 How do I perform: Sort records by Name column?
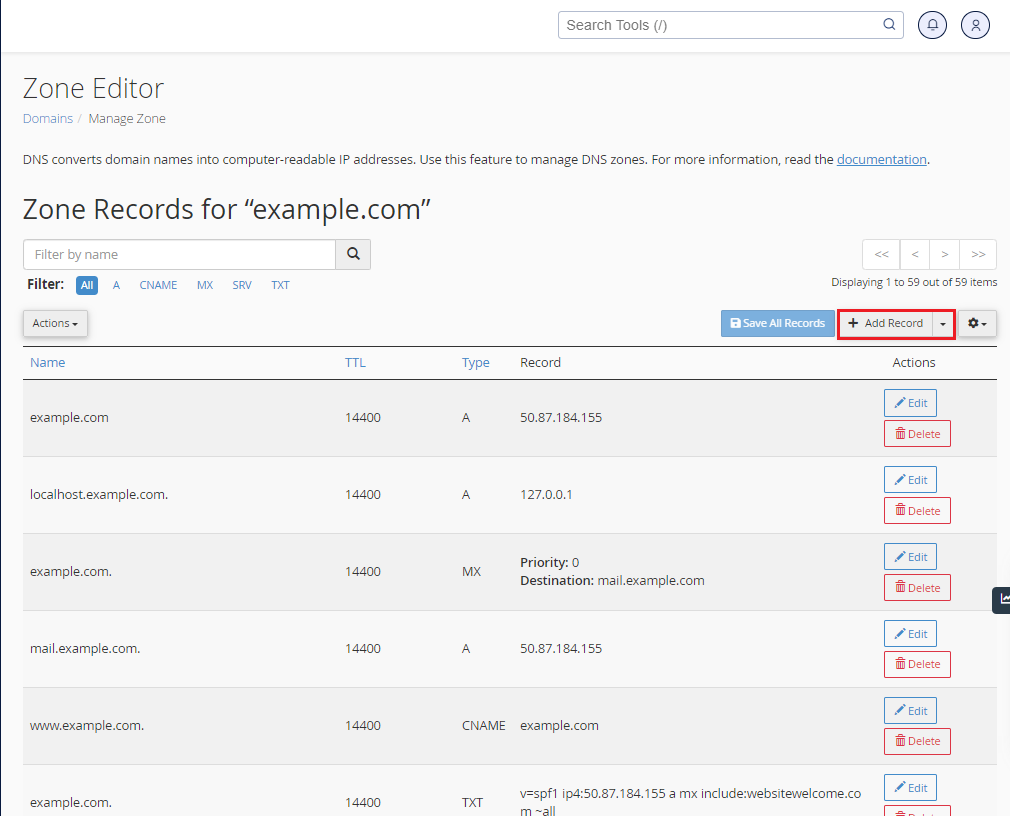(x=48, y=363)
